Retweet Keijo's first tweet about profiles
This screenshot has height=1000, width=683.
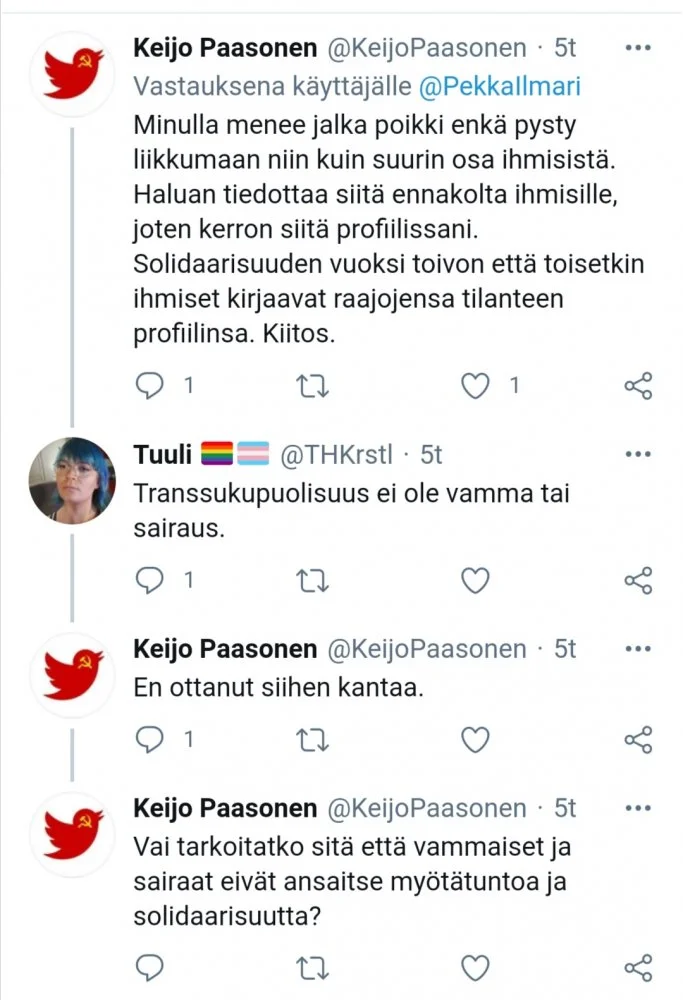pos(312,385)
